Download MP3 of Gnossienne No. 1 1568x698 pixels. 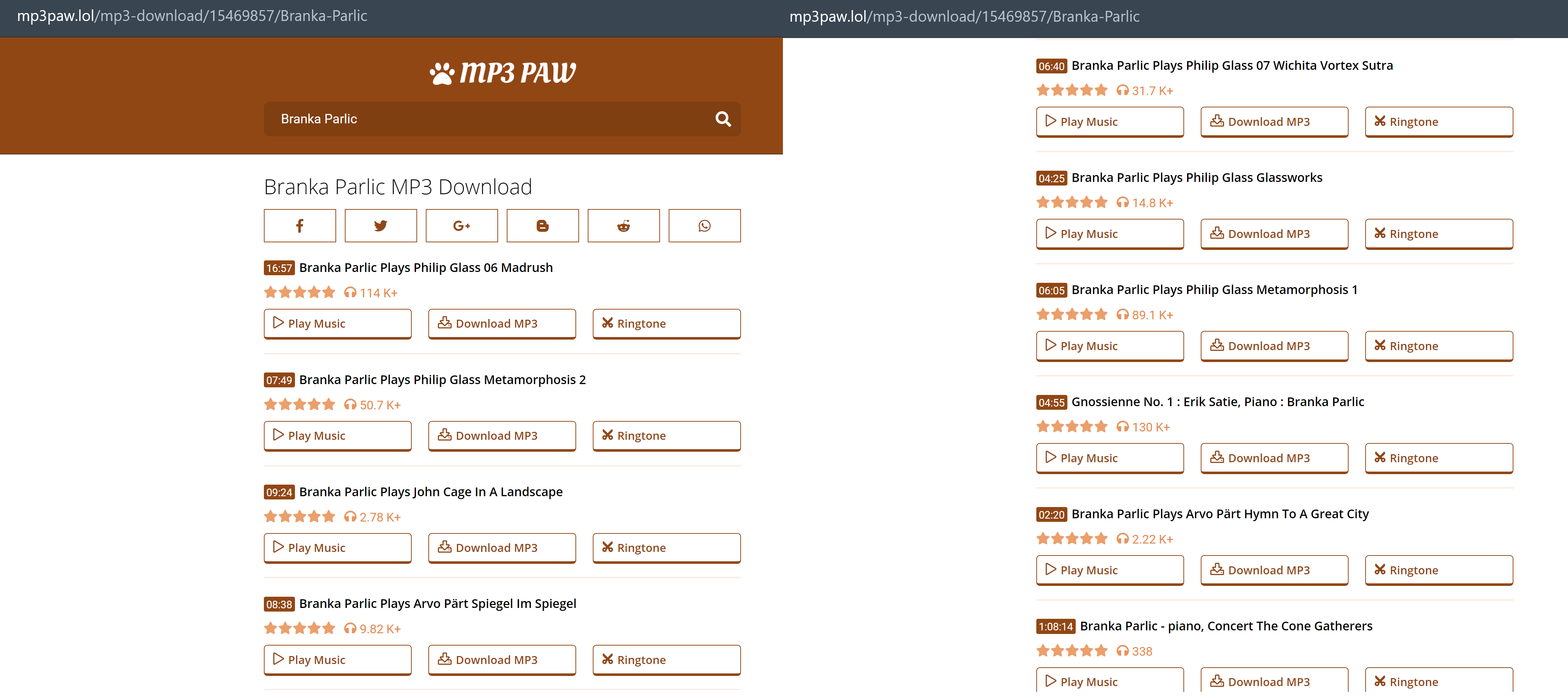pyautogui.click(x=1274, y=458)
